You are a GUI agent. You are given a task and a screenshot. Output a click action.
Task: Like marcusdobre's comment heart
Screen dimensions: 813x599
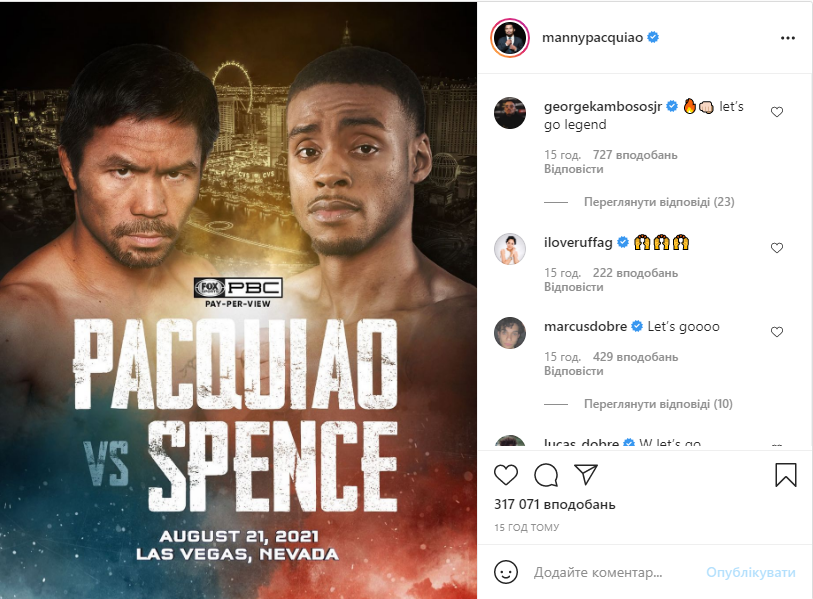[x=777, y=332]
